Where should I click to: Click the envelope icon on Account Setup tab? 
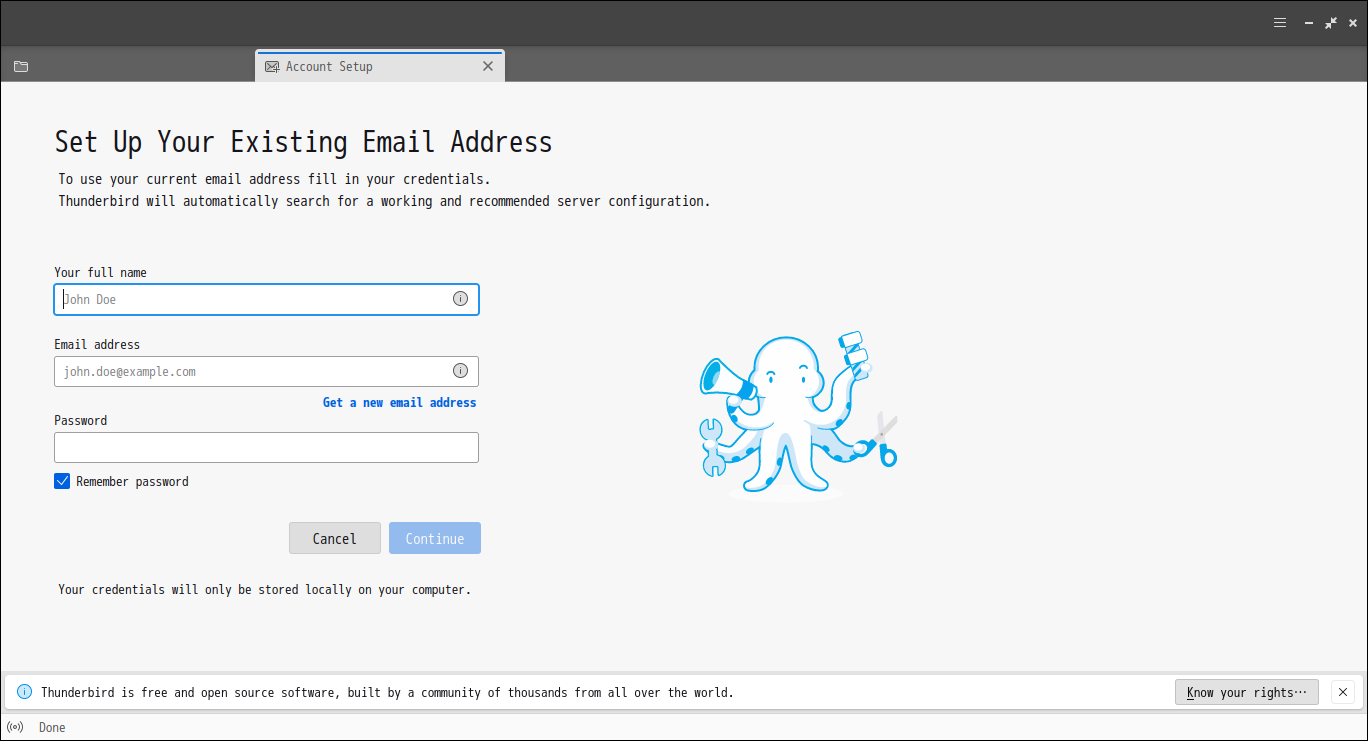[x=272, y=67]
